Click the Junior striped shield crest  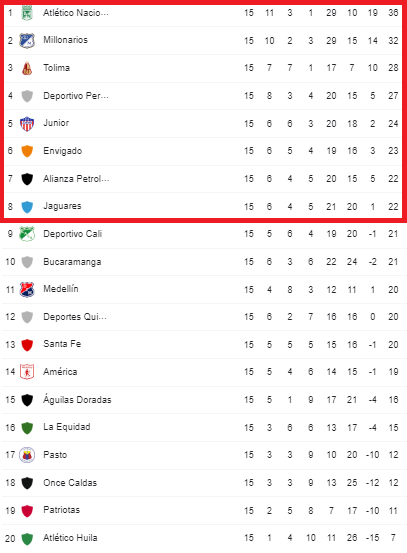click(x=27, y=124)
